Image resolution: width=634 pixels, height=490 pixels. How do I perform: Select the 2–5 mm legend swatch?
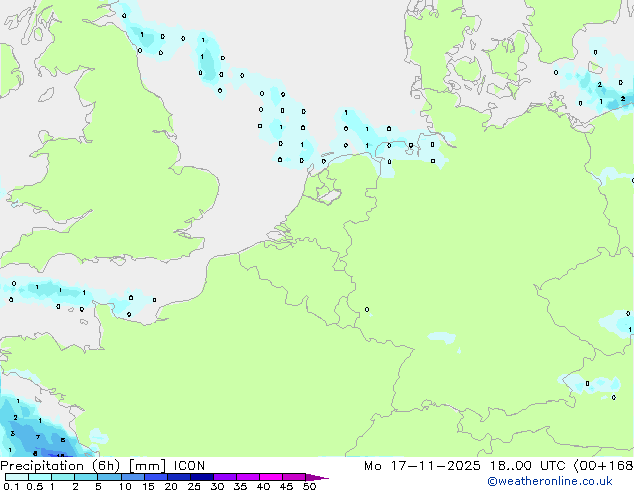pos(86,477)
